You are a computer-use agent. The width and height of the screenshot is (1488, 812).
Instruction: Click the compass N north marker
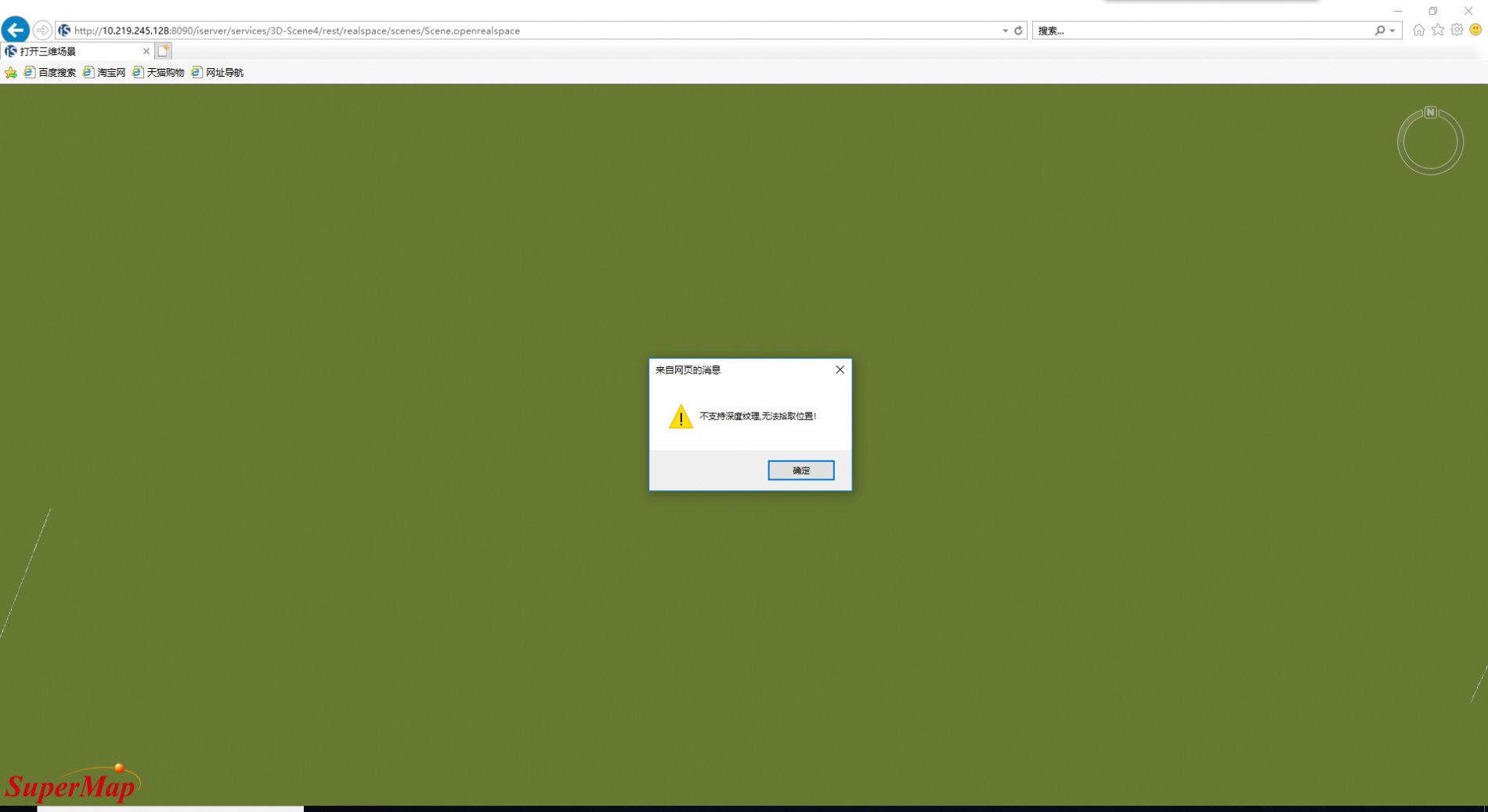[1430, 112]
